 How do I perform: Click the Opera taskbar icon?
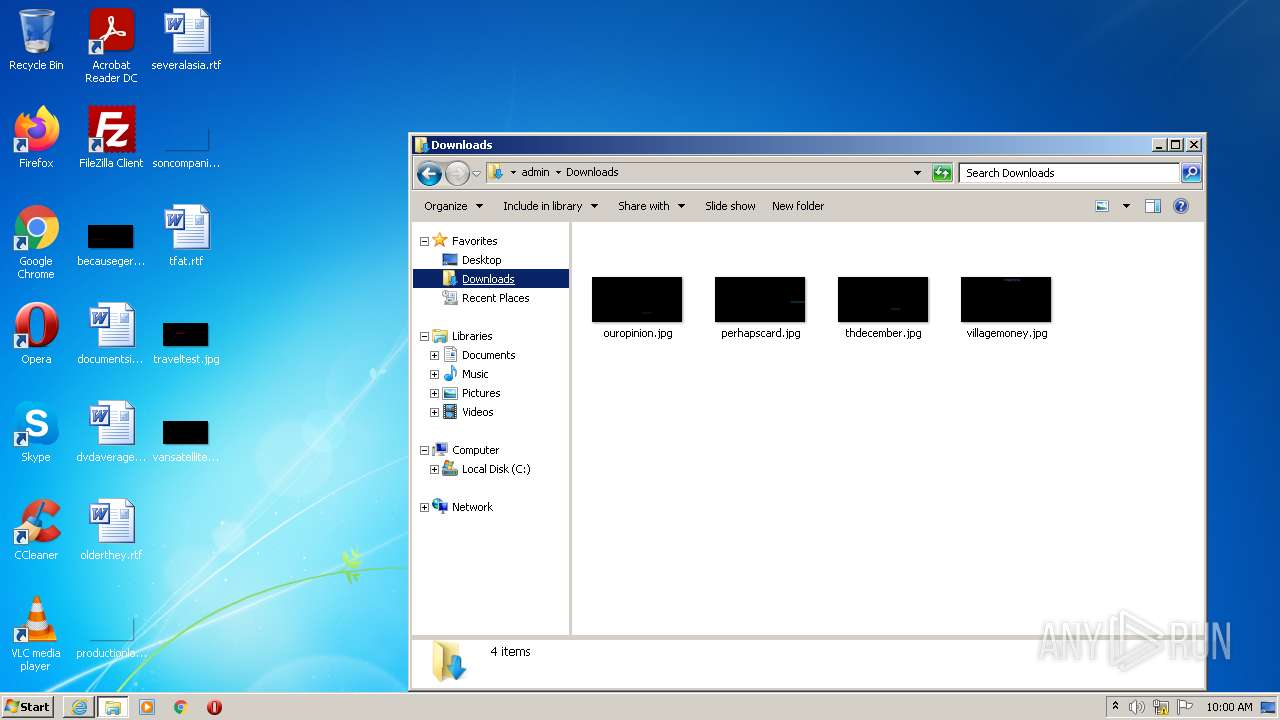214,707
